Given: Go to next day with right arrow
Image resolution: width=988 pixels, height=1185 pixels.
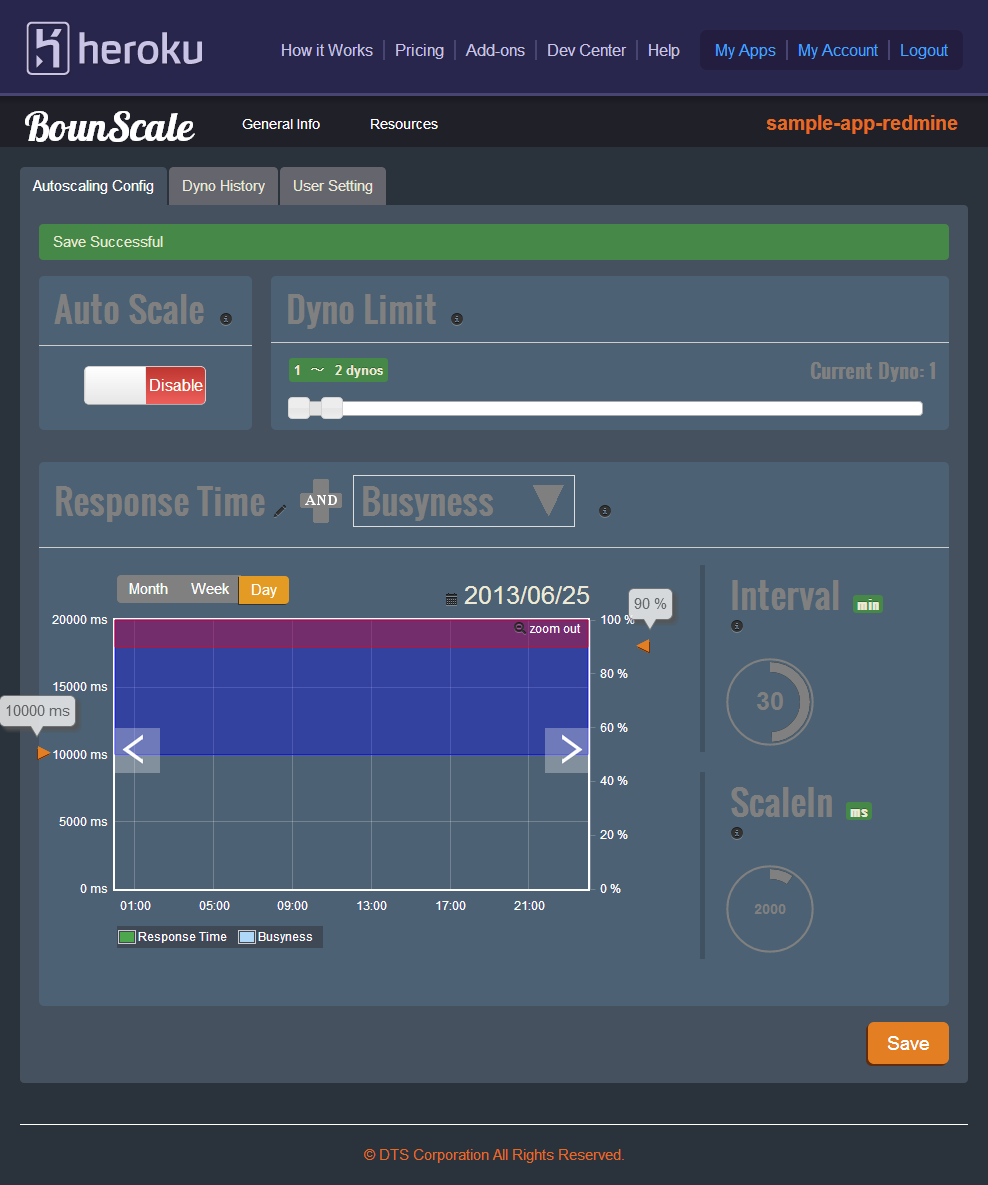Looking at the screenshot, I should (567, 750).
